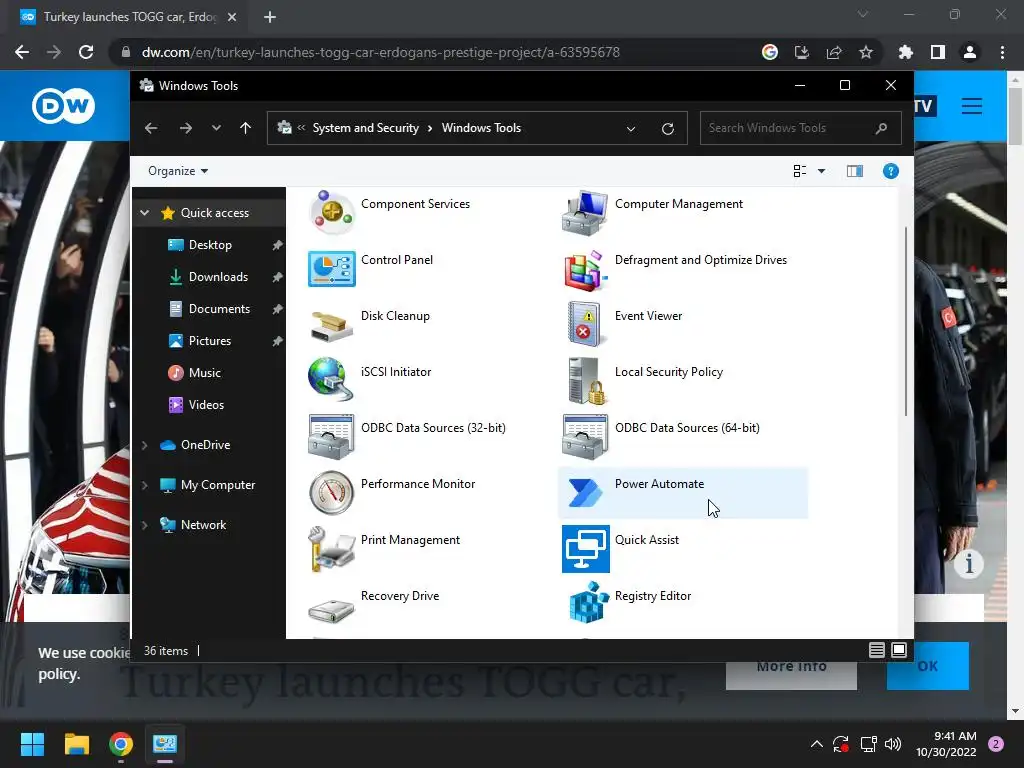Go back in Windows Tools window

pyautogui.click(x=151, y=128)
